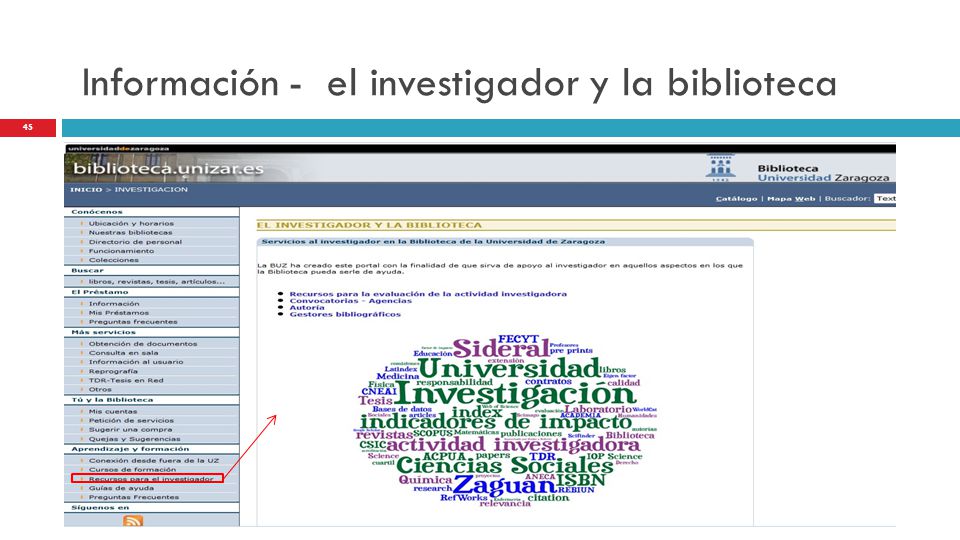
Task: Click the El Préstamo section header
Action: 100,292
